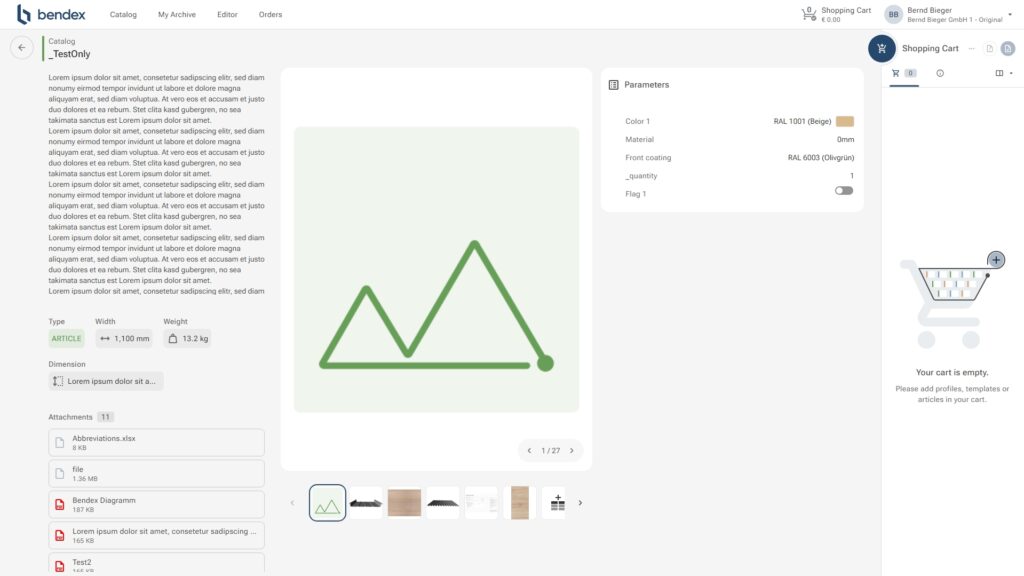Click the outlined document icon in the cart header
Viewport: 1024px width, 576px height.
coord(989,48)
